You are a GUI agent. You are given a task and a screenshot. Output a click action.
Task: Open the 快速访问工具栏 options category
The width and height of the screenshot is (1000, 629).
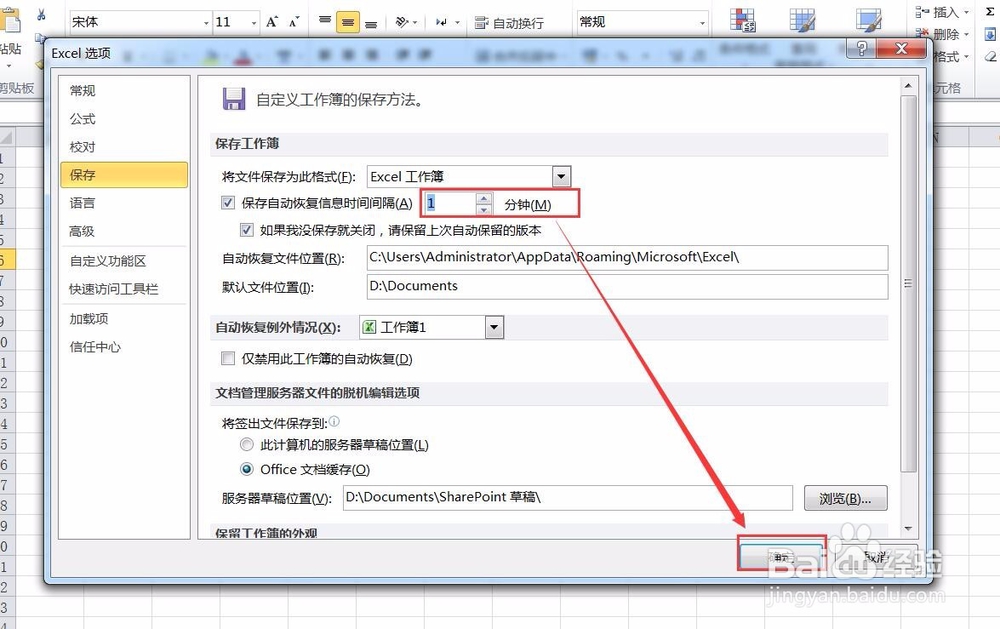[x=124, y=289]
